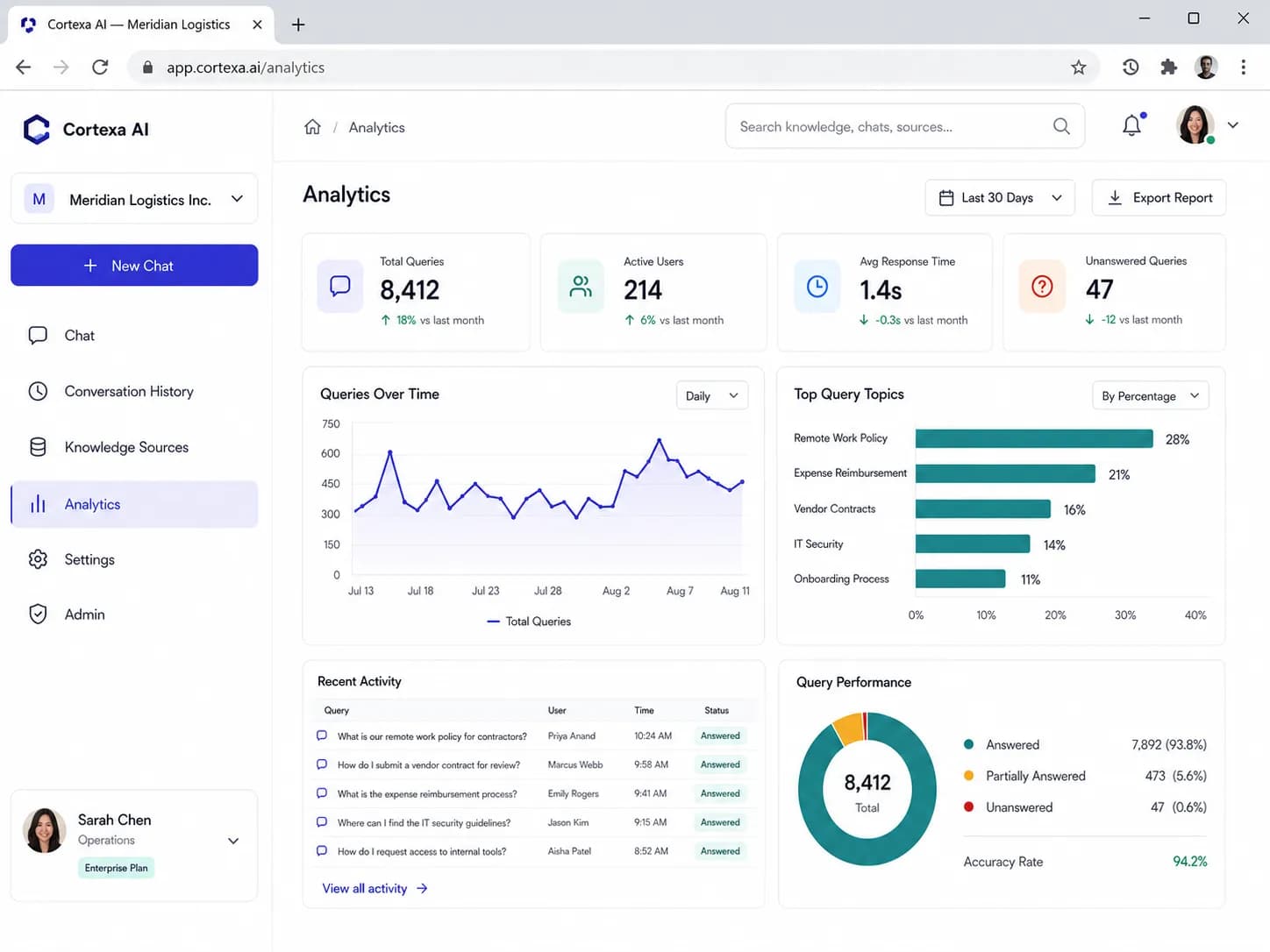
Task: Click the Avg Response Time clock icon
Action: tap(817, 286)
